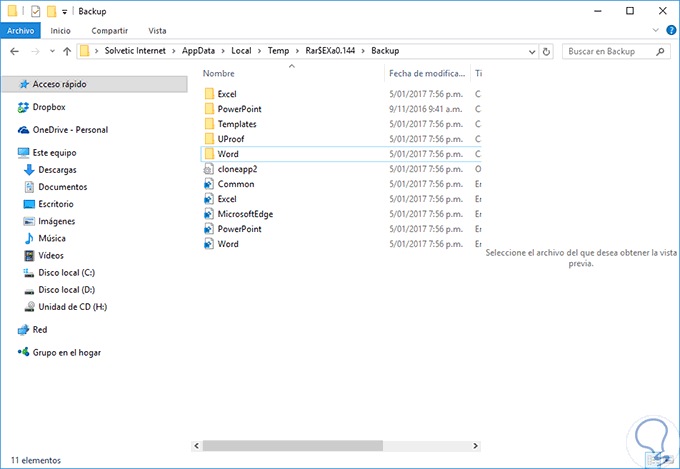Expand the ribbon with the chevron

pos(655,30)
